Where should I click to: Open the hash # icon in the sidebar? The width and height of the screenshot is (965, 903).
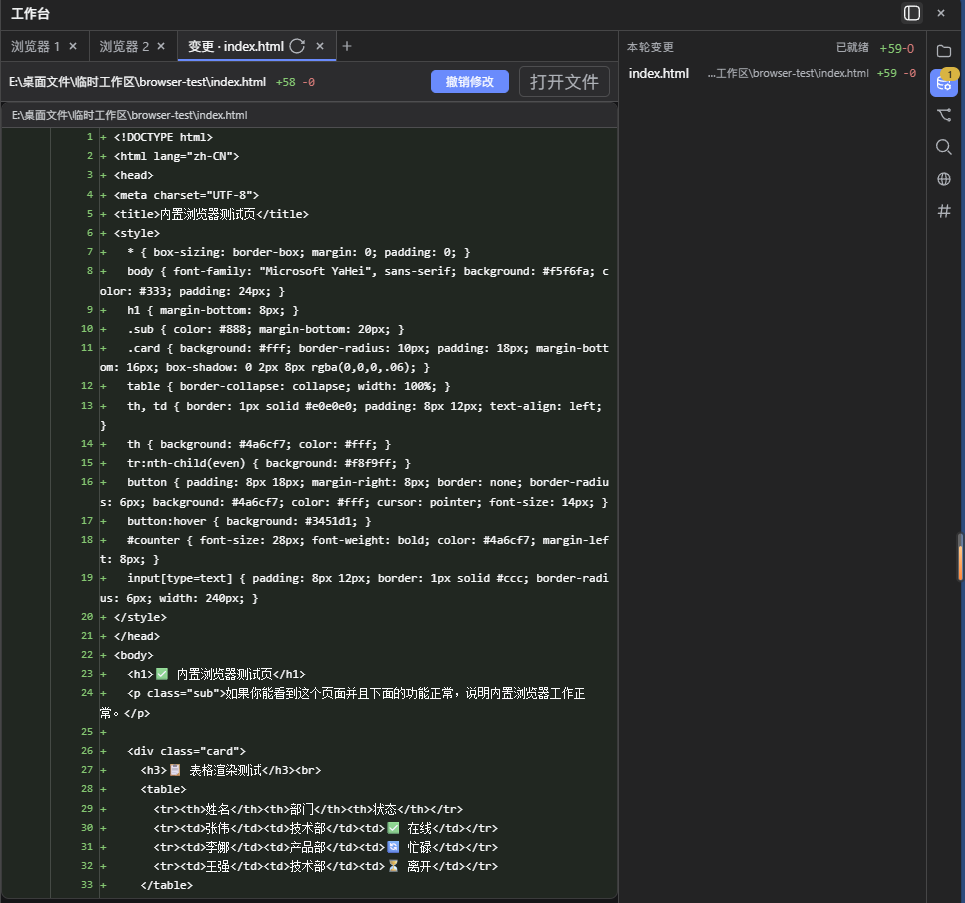pyautogui.click(x=944, y=211)
